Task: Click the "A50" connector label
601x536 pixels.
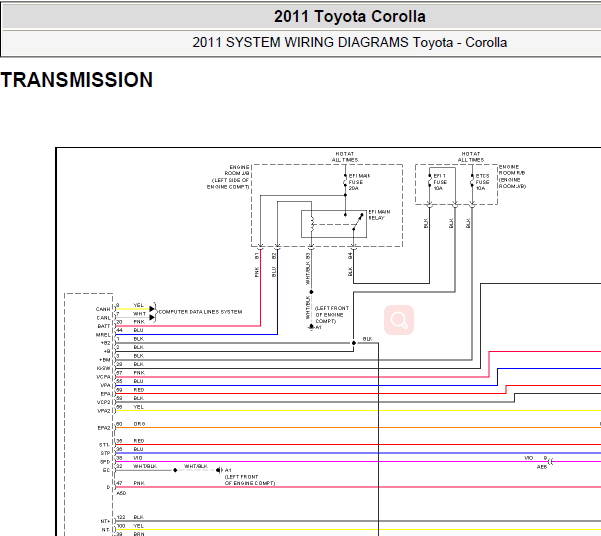Action: tap(121, 493)
